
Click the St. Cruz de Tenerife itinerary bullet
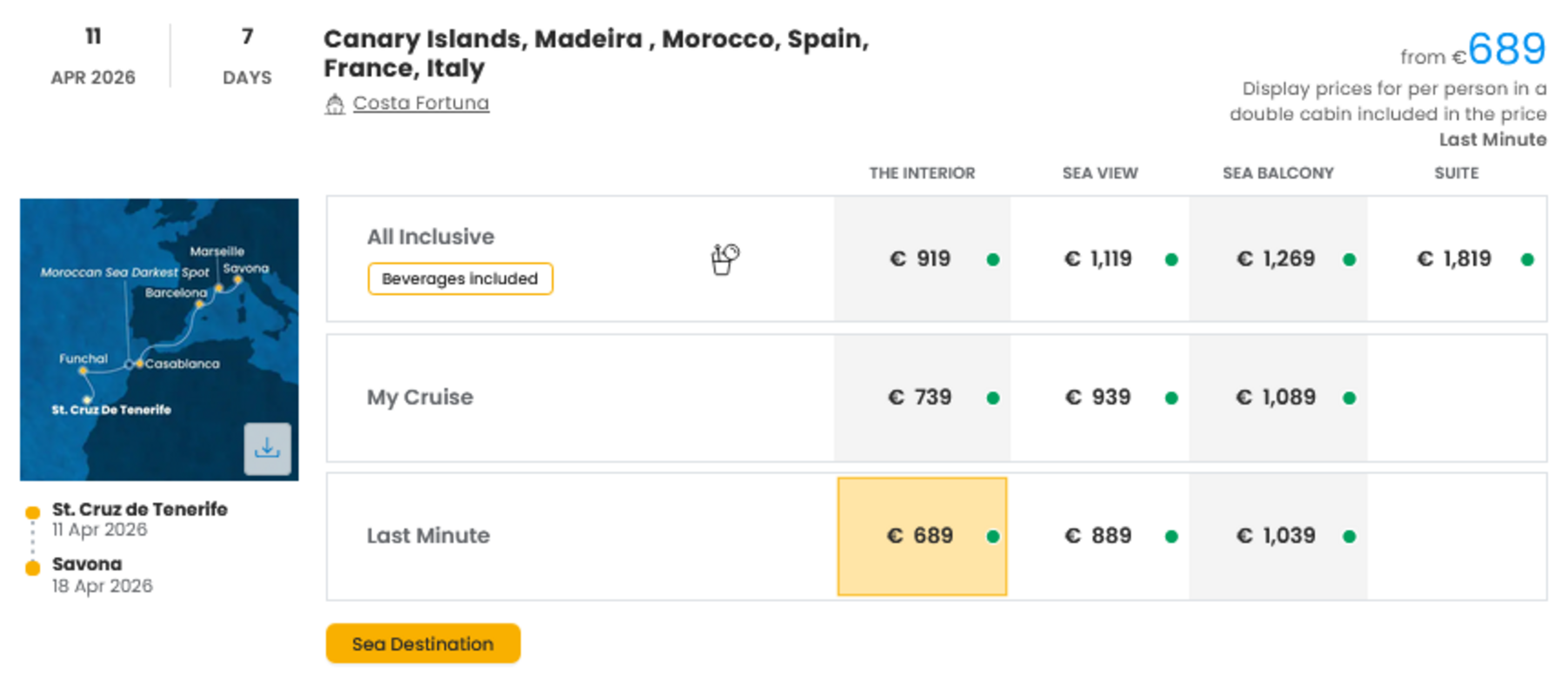33,510
